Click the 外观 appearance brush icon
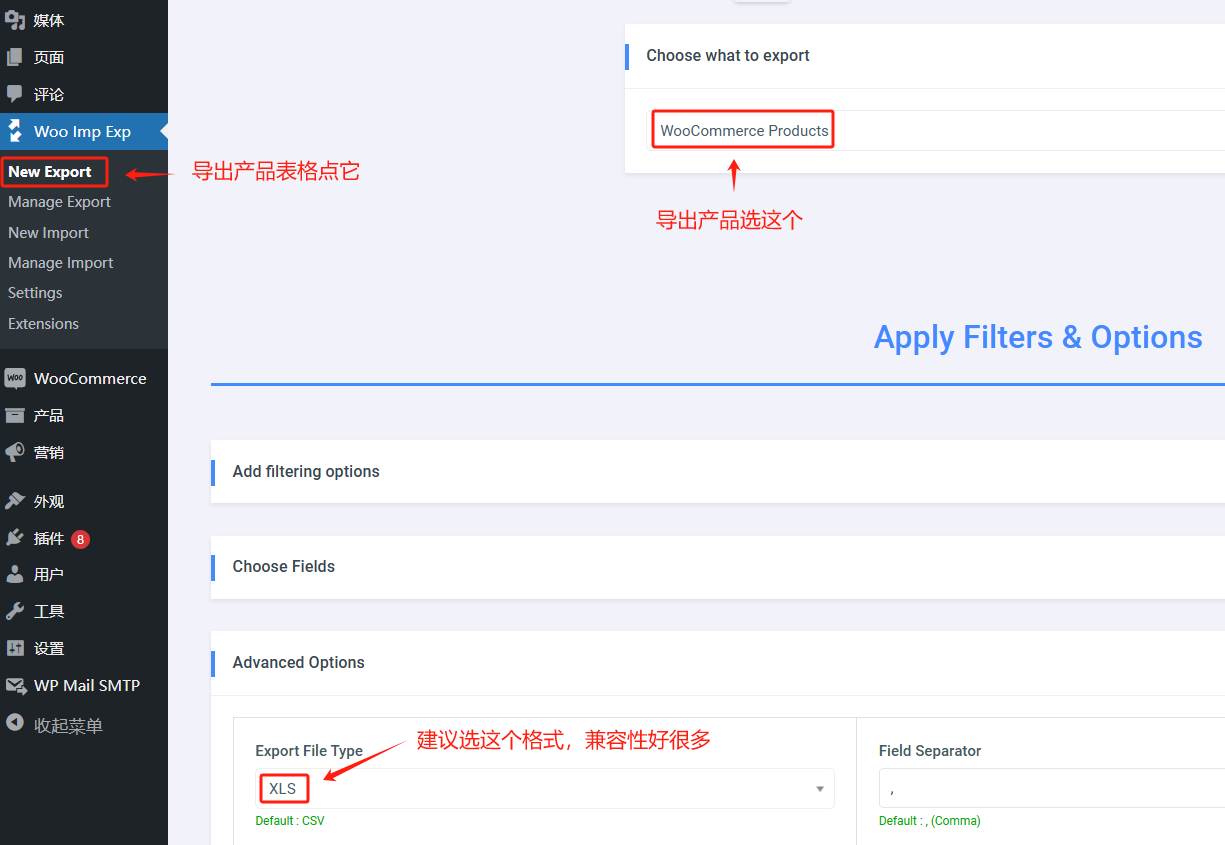The width and height of the screenshot is (1225, 845). click(x=15, y=501)
